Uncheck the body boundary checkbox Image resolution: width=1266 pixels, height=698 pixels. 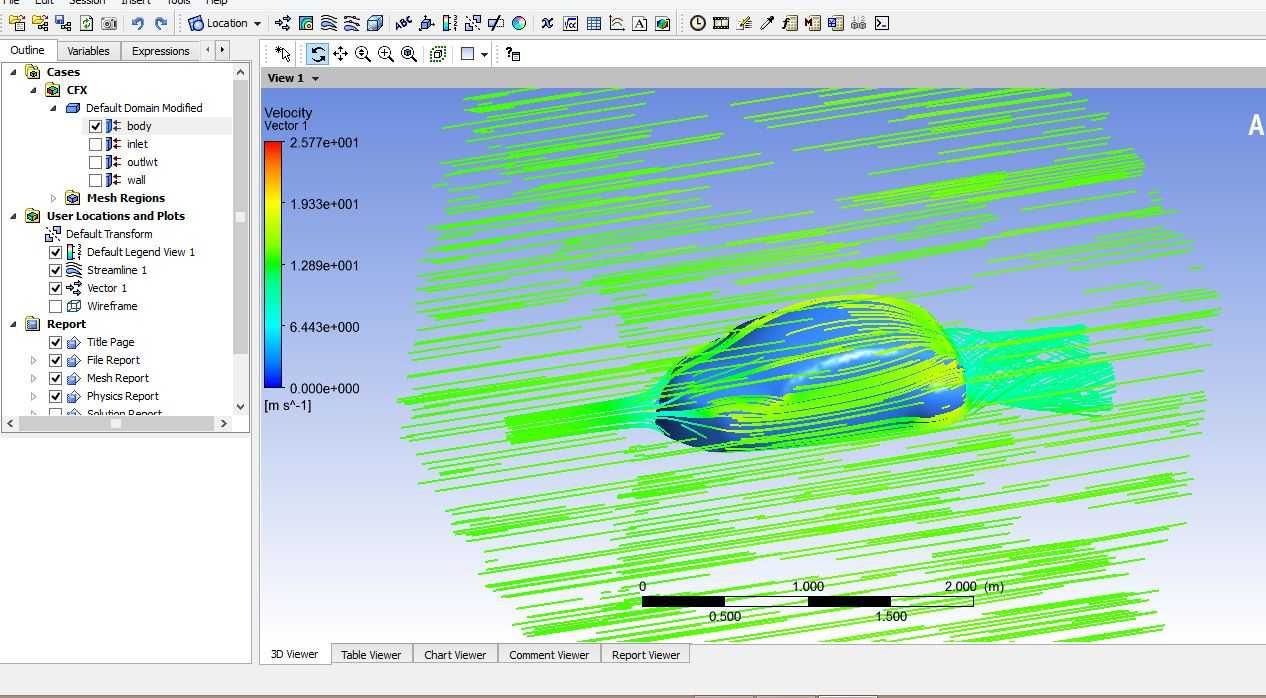(96, 126)
